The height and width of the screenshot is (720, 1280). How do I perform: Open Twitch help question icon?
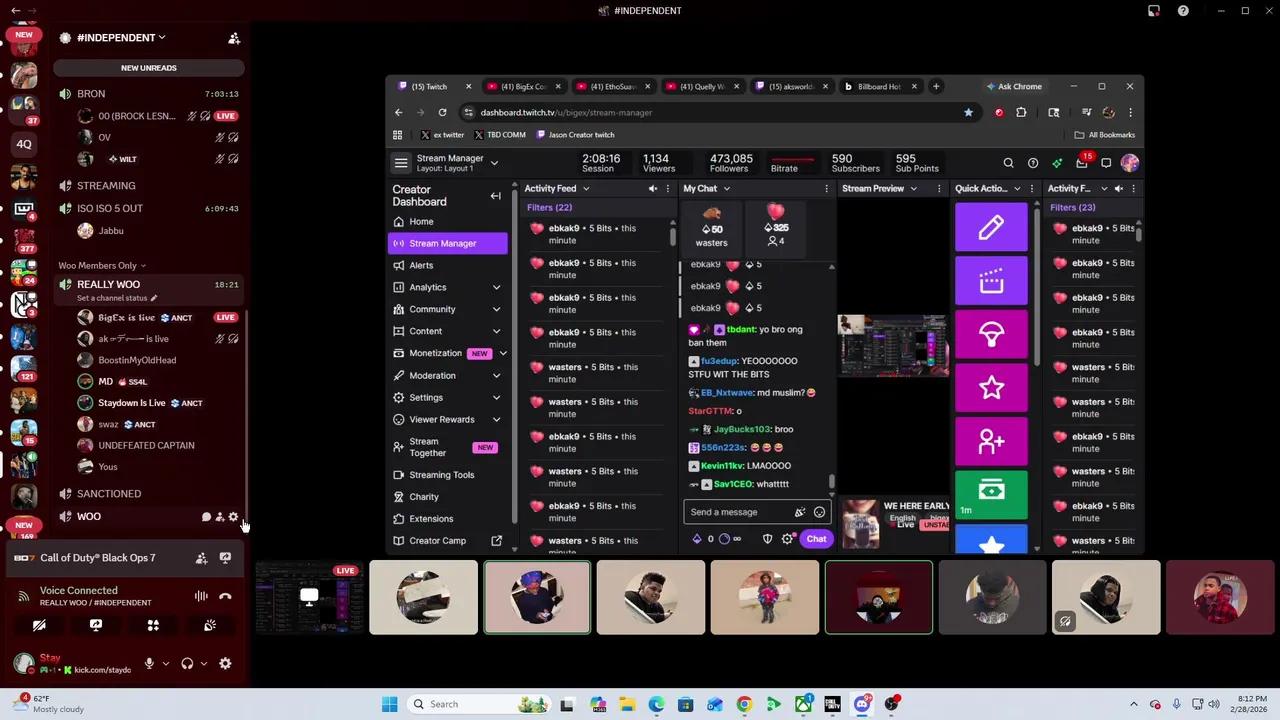pos(1032,163)
